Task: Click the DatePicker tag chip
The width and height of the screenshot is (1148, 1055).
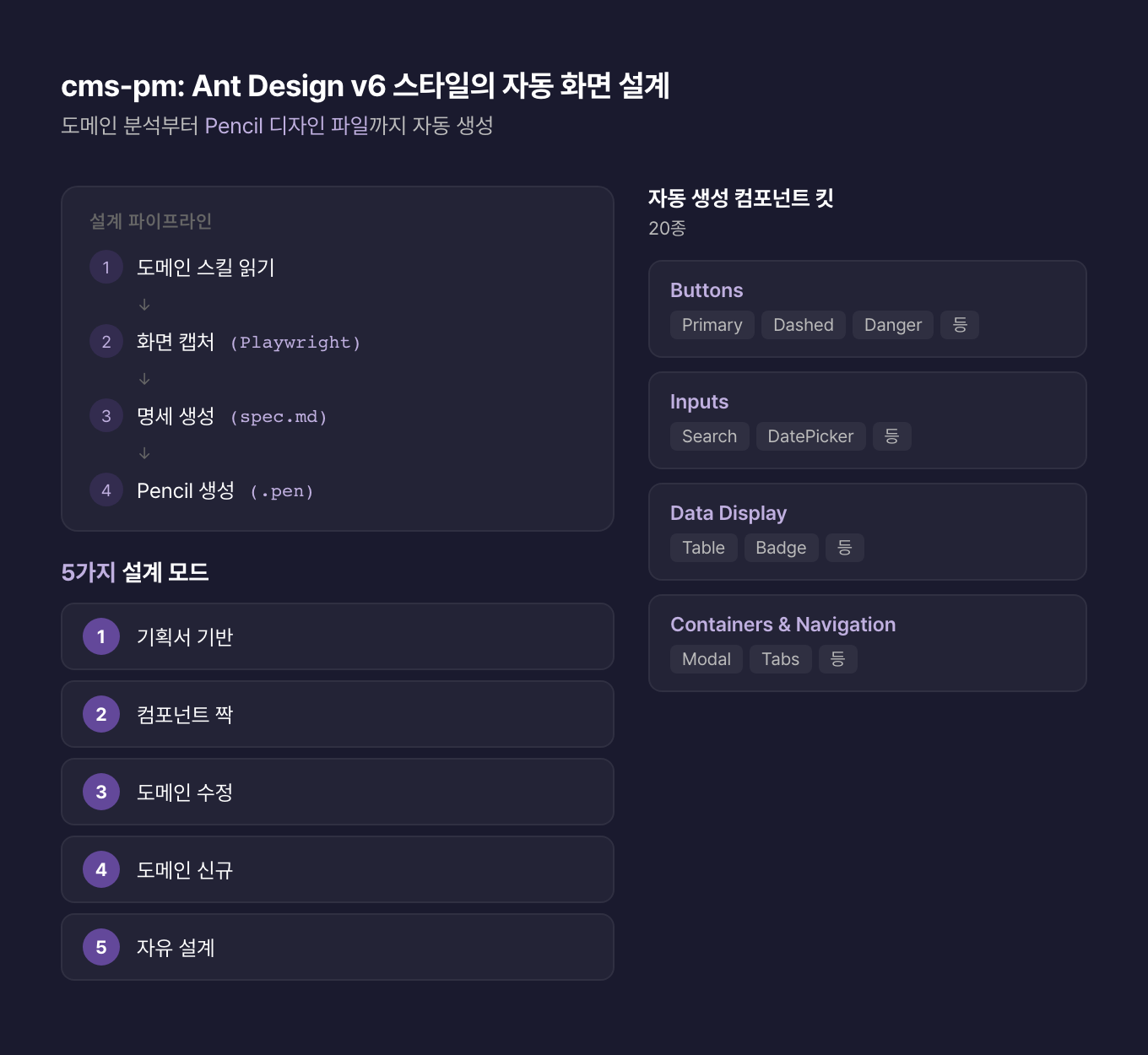Action: pos(810,436)
